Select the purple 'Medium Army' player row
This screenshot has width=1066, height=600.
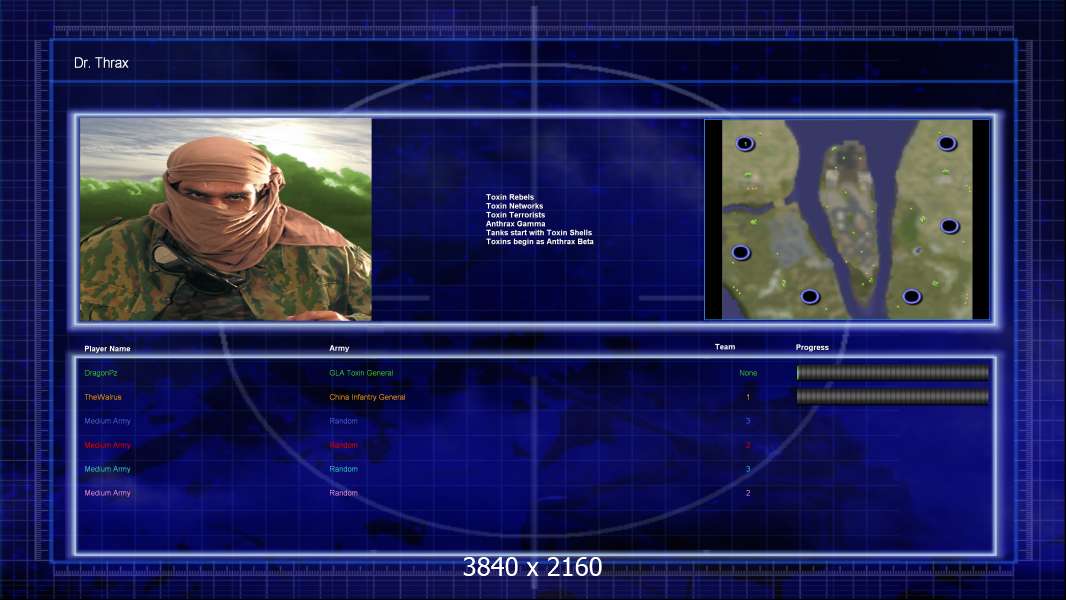tap(107, 493)
